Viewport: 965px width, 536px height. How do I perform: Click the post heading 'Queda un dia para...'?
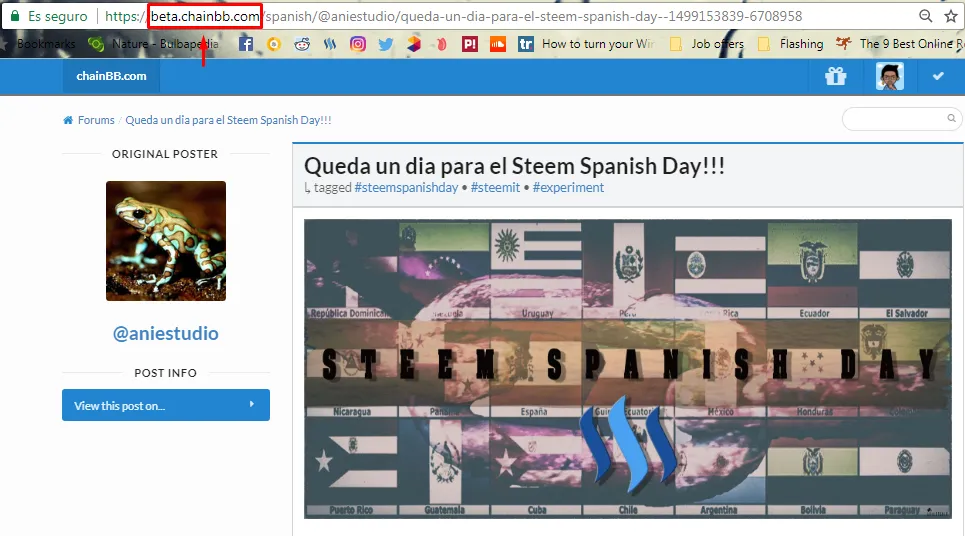pyautogui.click(x=515, y=166)
